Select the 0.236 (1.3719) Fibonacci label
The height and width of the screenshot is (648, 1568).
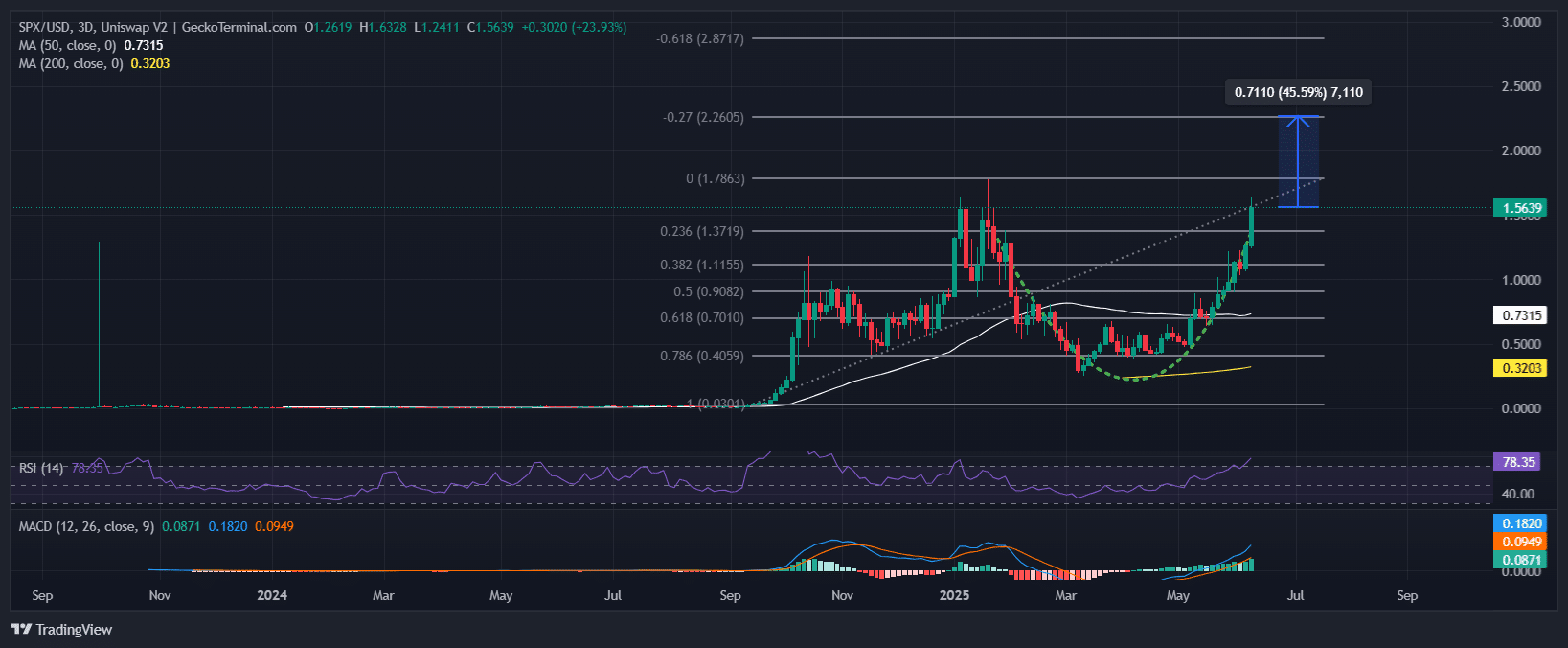tap(701, 231)
